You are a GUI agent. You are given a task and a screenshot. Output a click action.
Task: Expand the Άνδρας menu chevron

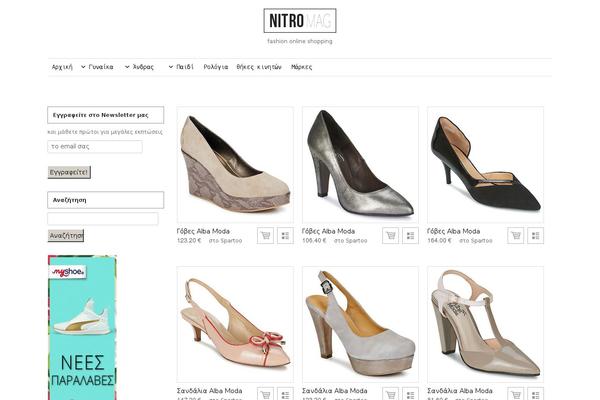coord(127,67)
